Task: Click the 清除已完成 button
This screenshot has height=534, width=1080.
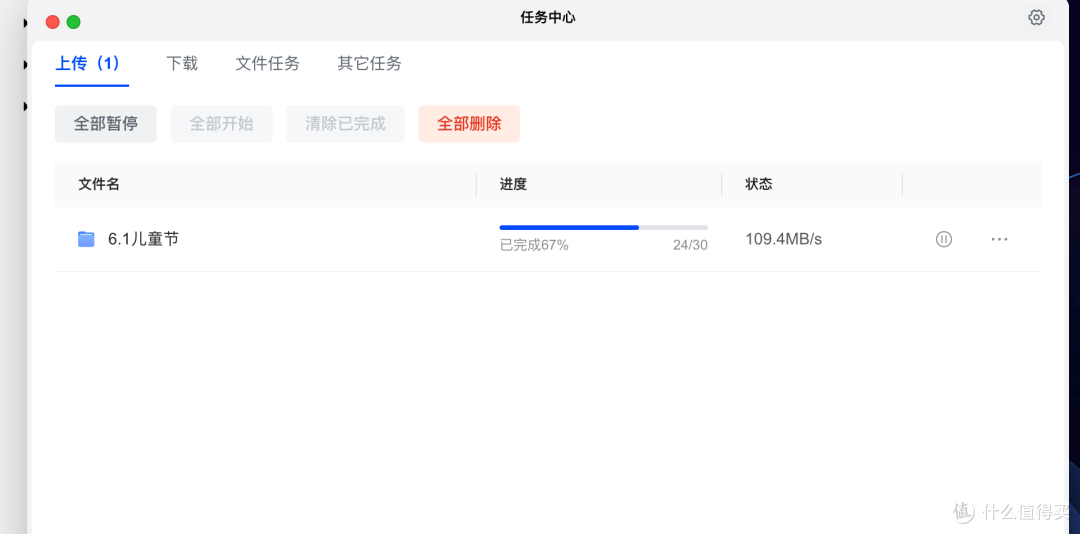Action: point(346,124)
